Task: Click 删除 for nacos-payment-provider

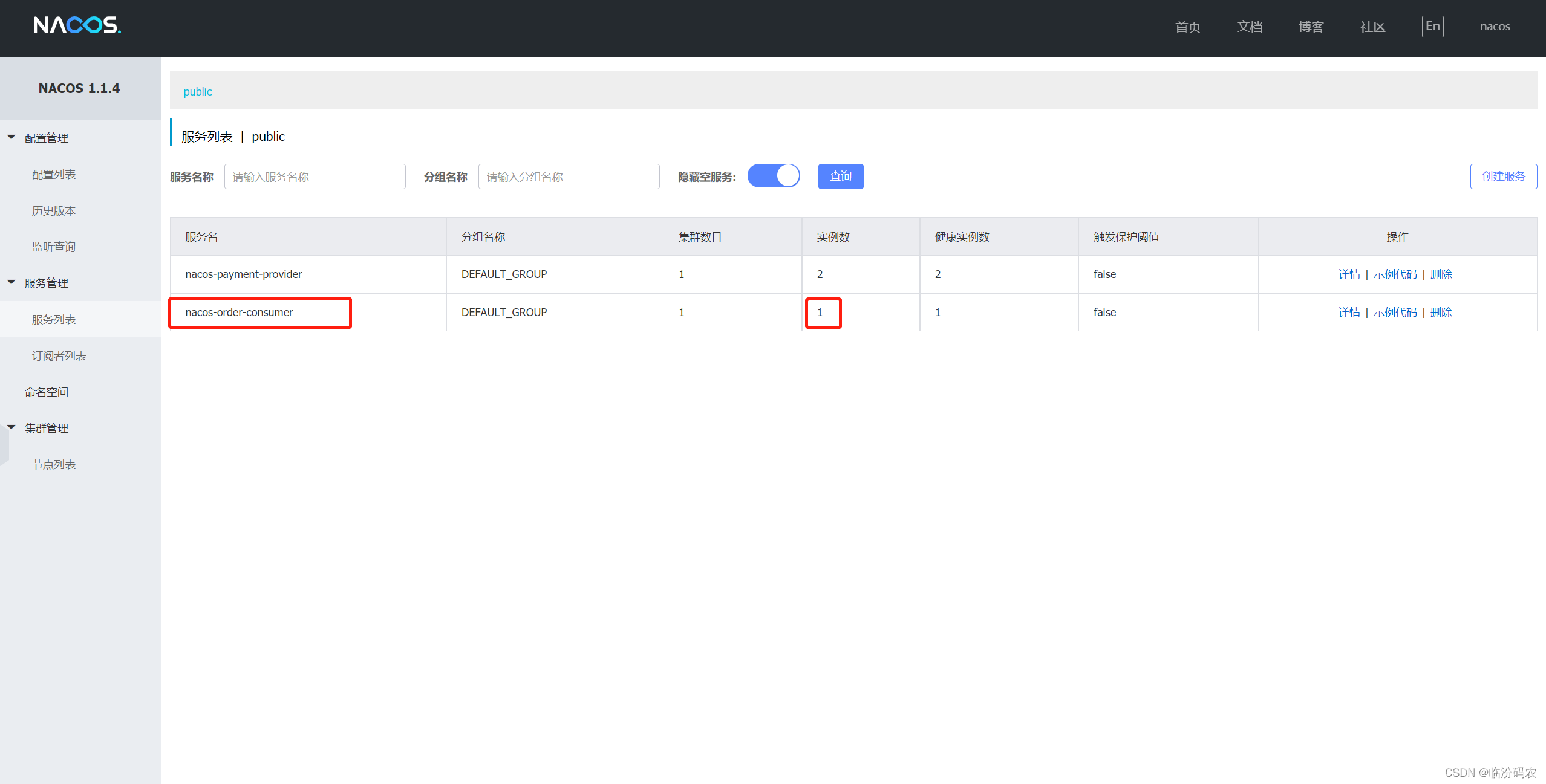Action: point(1442,274)
